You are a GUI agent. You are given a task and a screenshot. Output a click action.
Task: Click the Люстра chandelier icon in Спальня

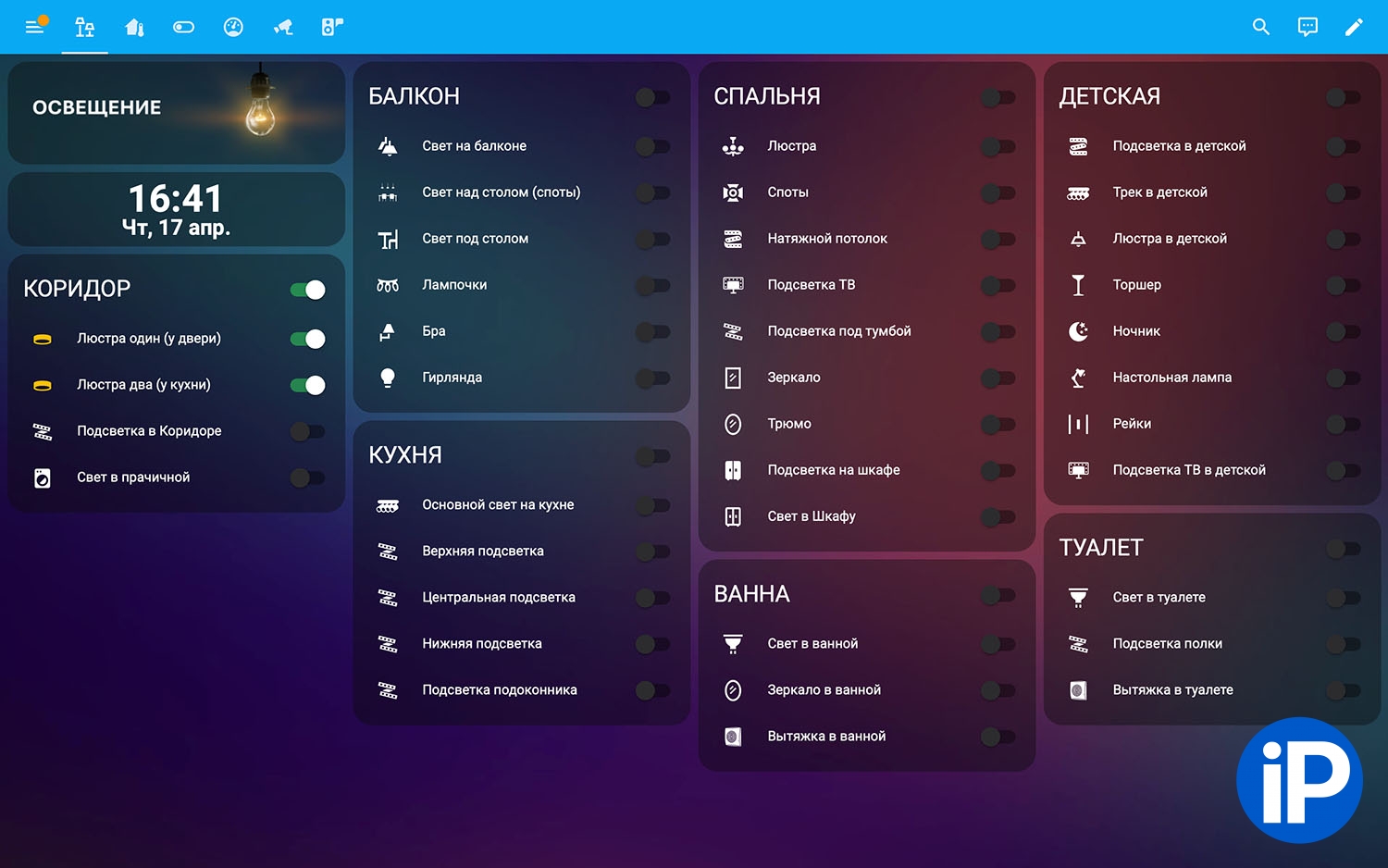pos(733,146)
